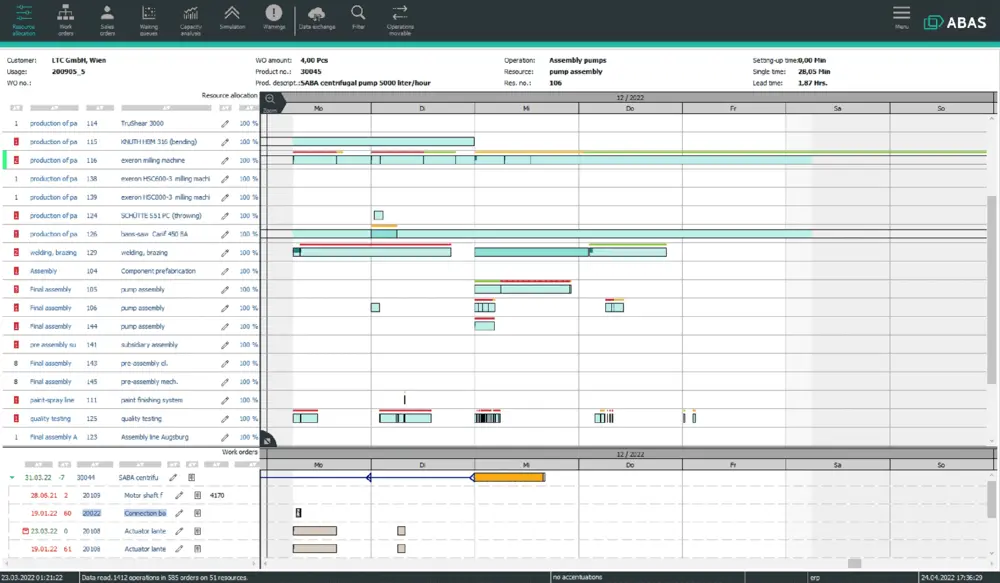Screen dimensions: 1000x583
Task: Click the Gantt zoom magnifier icon
Action: pyautogui.click(x=270, y=99)
